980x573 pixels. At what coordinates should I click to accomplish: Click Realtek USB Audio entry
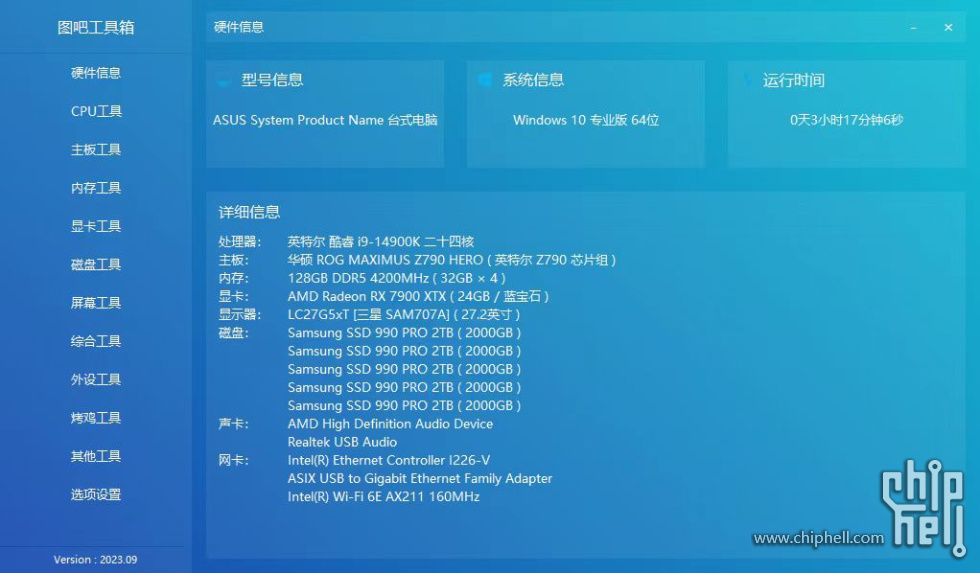point(342,442)
